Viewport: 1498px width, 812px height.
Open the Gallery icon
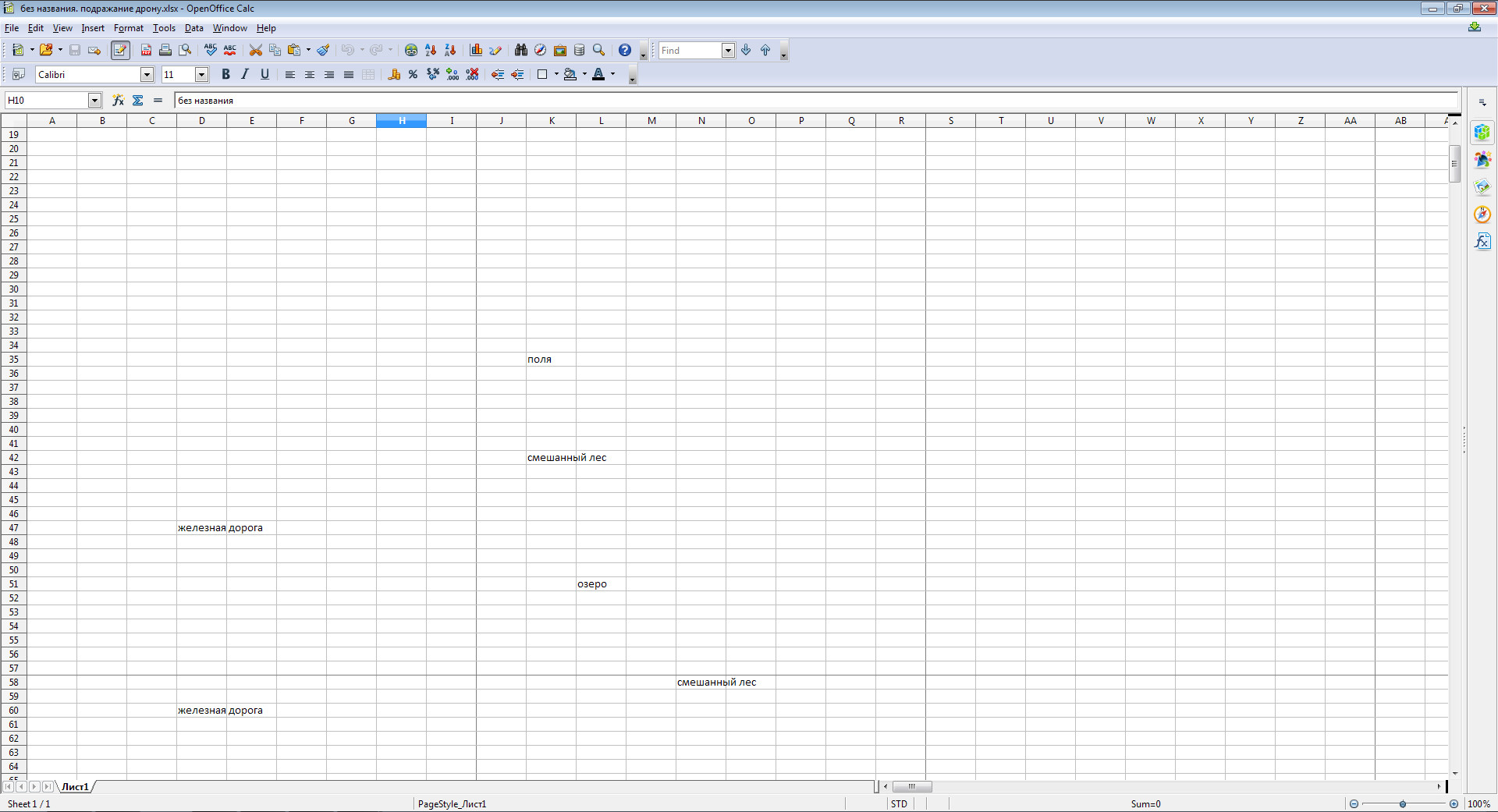pos(559,50)
